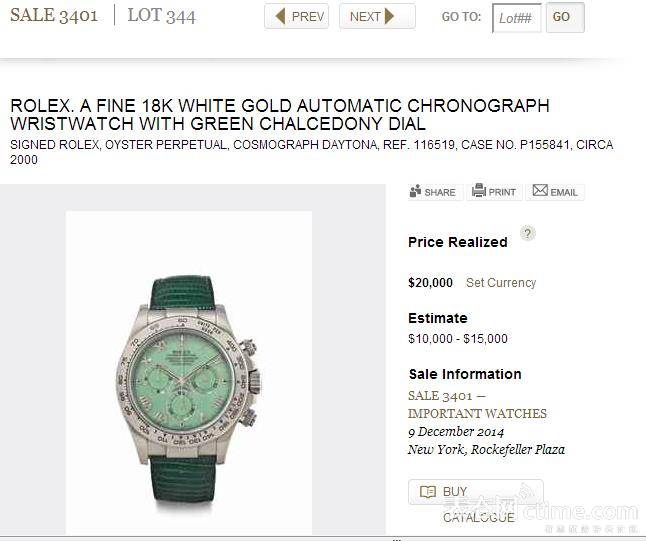Go to the previous lot with PREV
646x541 pixels.
coord(296,16)
